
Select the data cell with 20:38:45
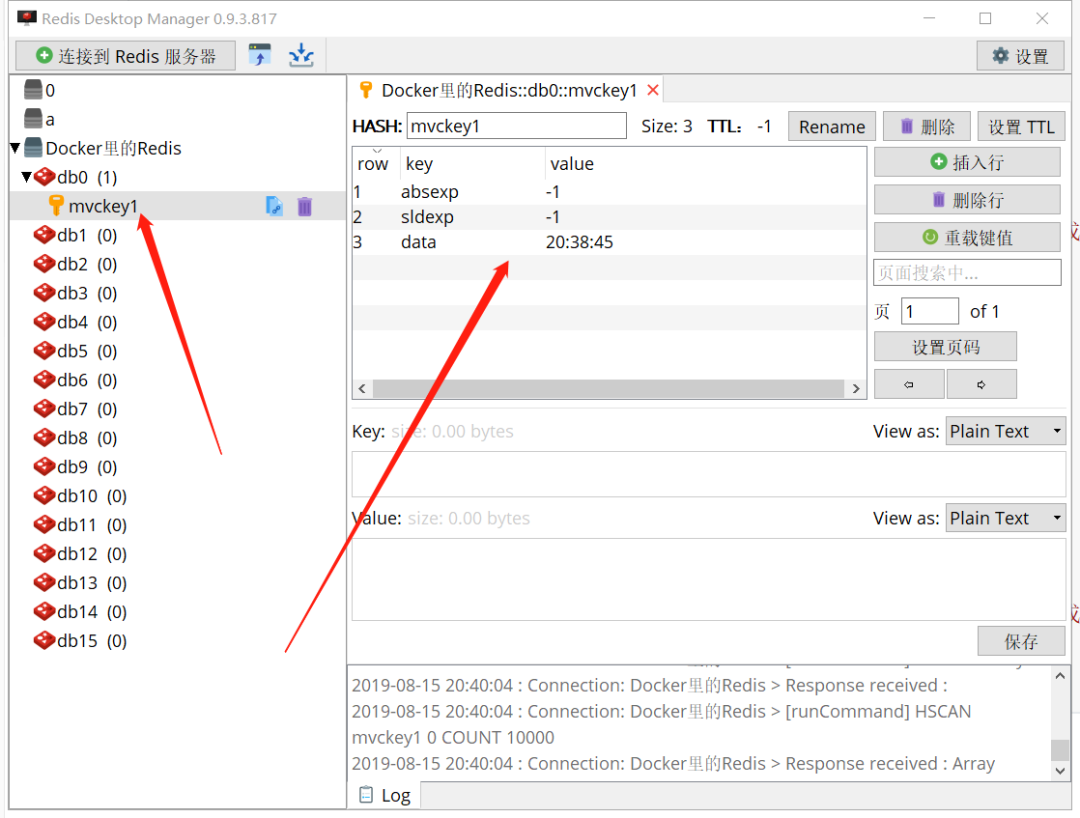pyautogui.click(x=579, y=242)
